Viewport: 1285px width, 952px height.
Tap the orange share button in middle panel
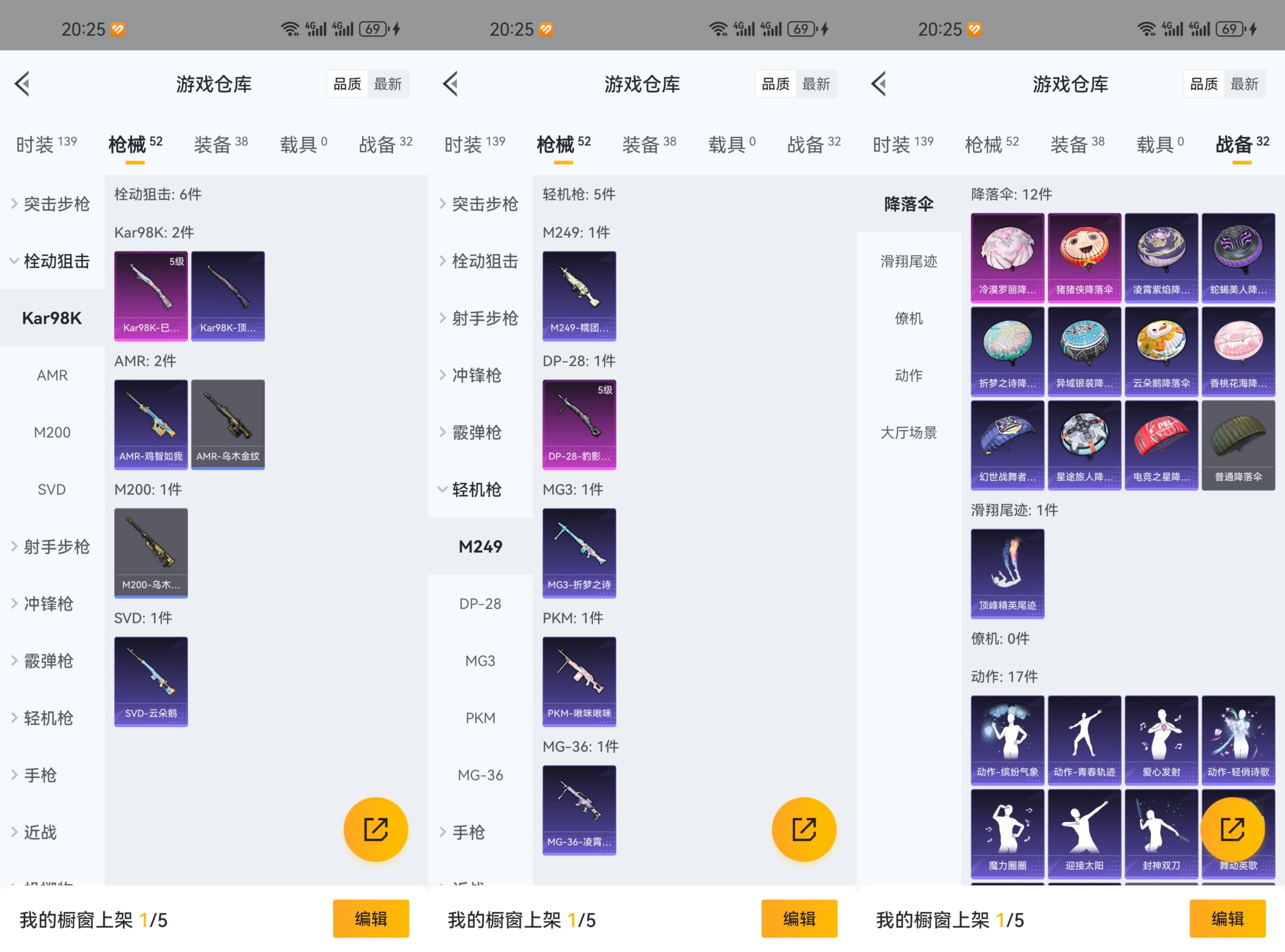[804, 829]
